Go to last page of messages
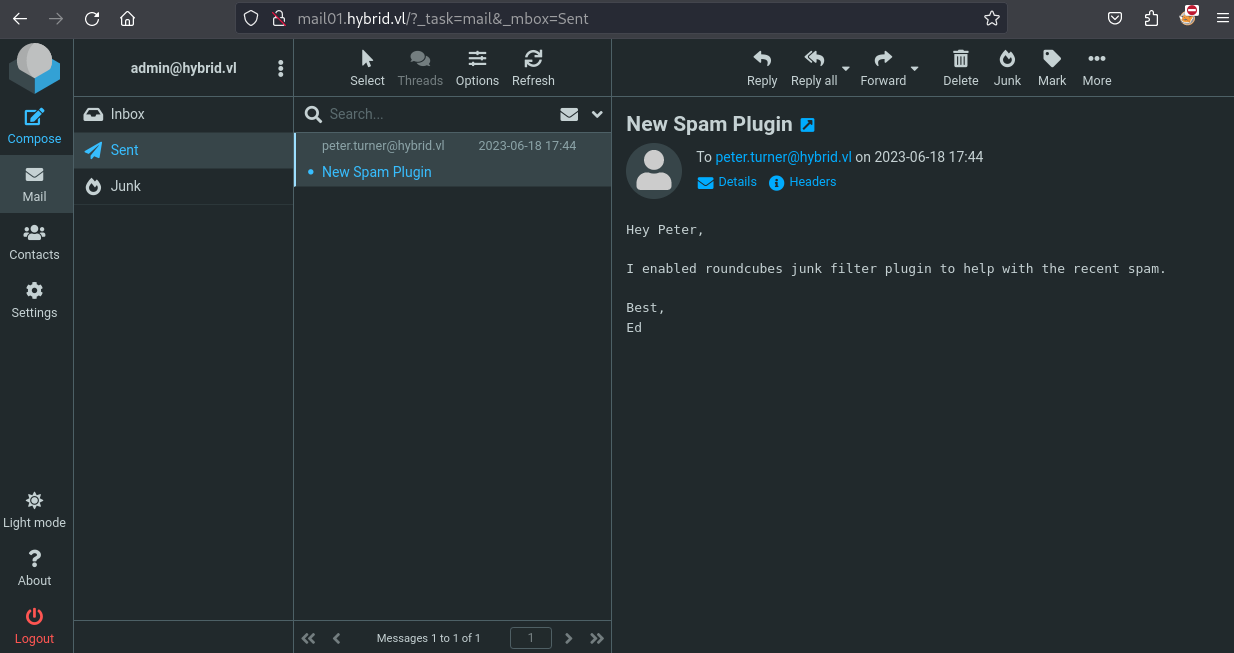This screenshot has height=653, width=1234. click(x=597, y=638)
